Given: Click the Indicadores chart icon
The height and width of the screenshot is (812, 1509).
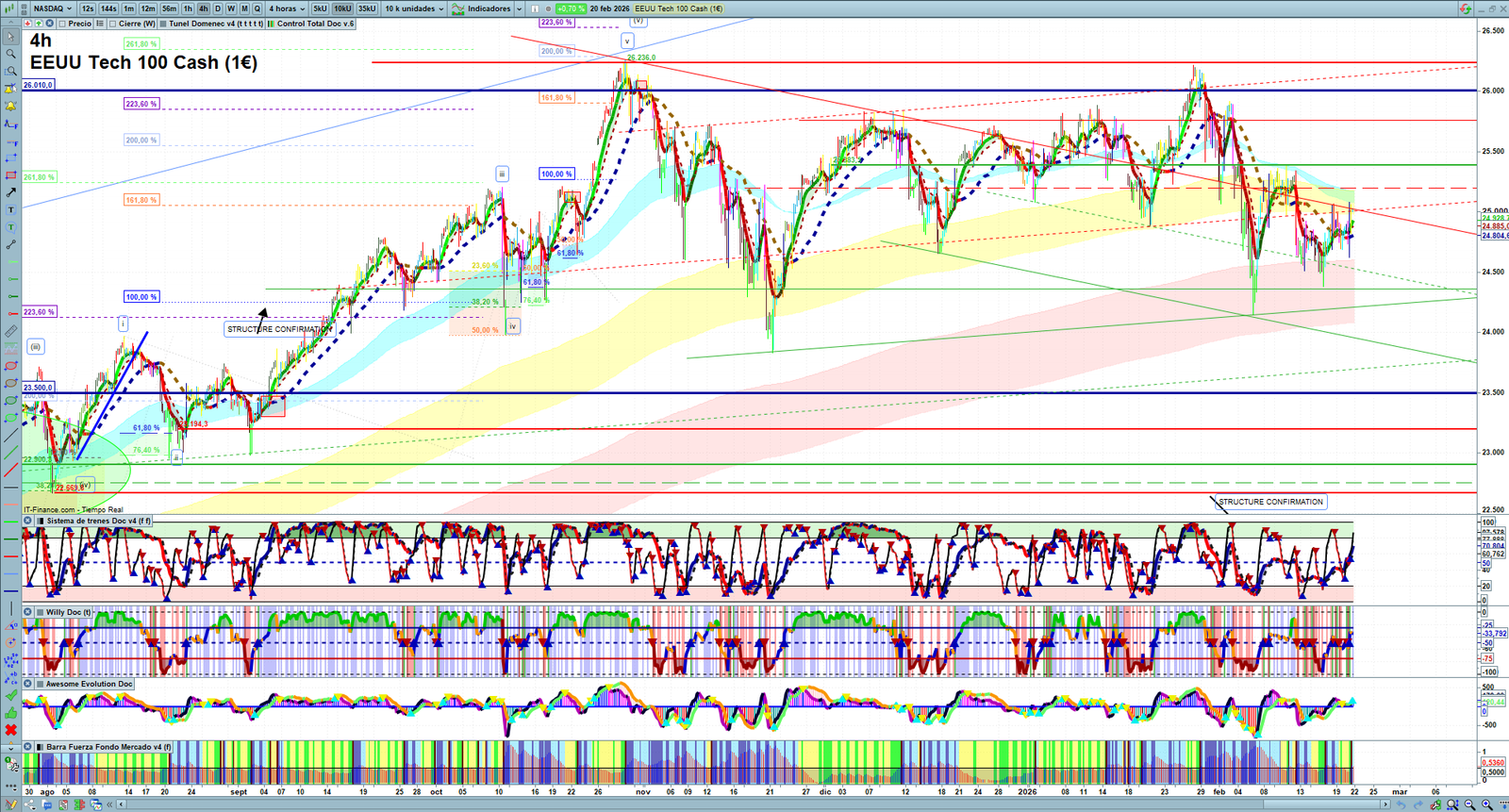Looking at the screenshot, I should [458, 8].
